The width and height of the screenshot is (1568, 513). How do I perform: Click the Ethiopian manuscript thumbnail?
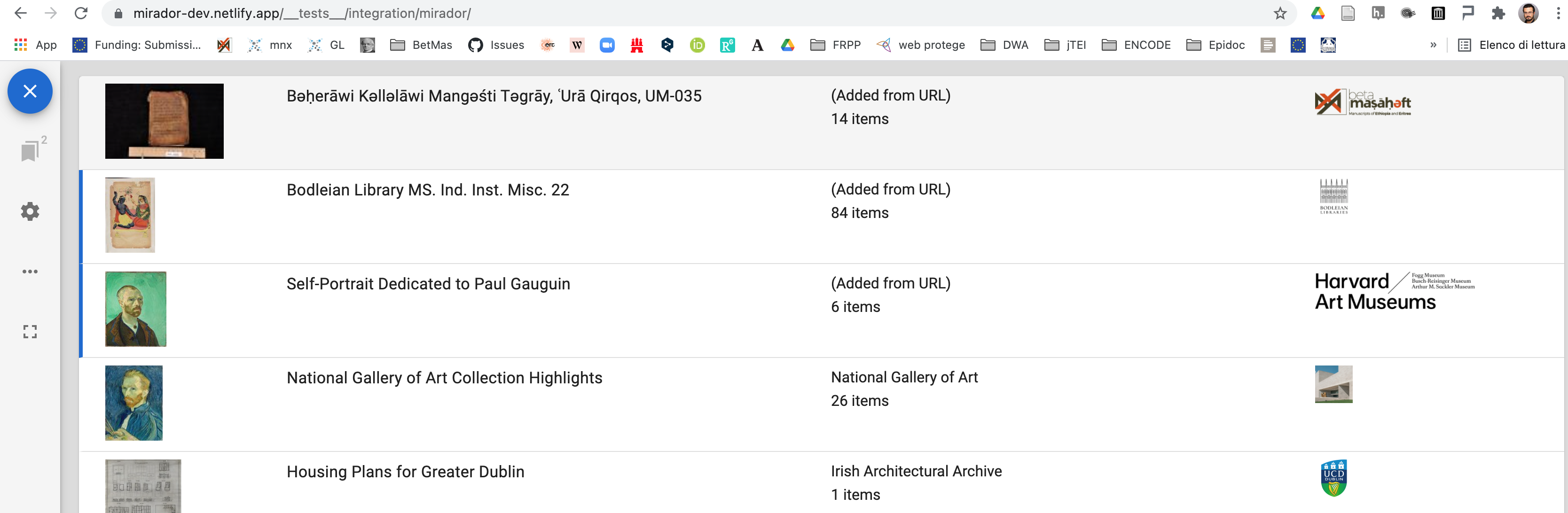pos(165,121)
